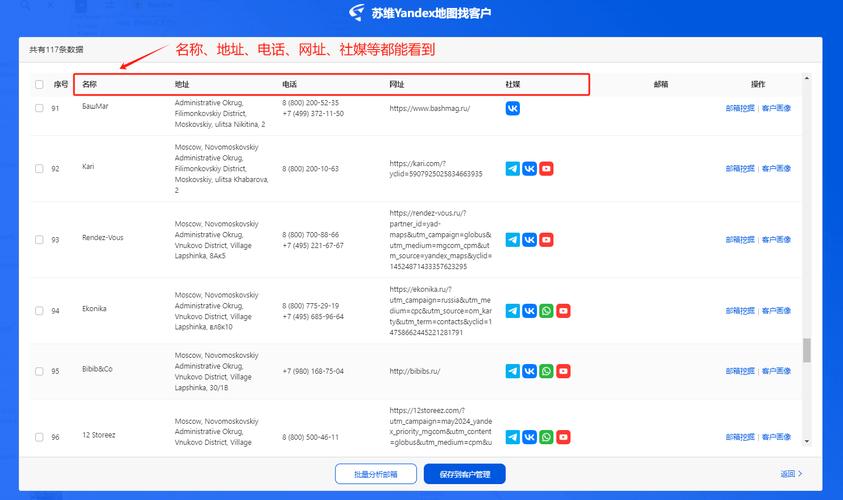This screenshot has width=843, height=500.
Task: Open VK icon for Bibib&Co row
Action: tap(530, 371)
